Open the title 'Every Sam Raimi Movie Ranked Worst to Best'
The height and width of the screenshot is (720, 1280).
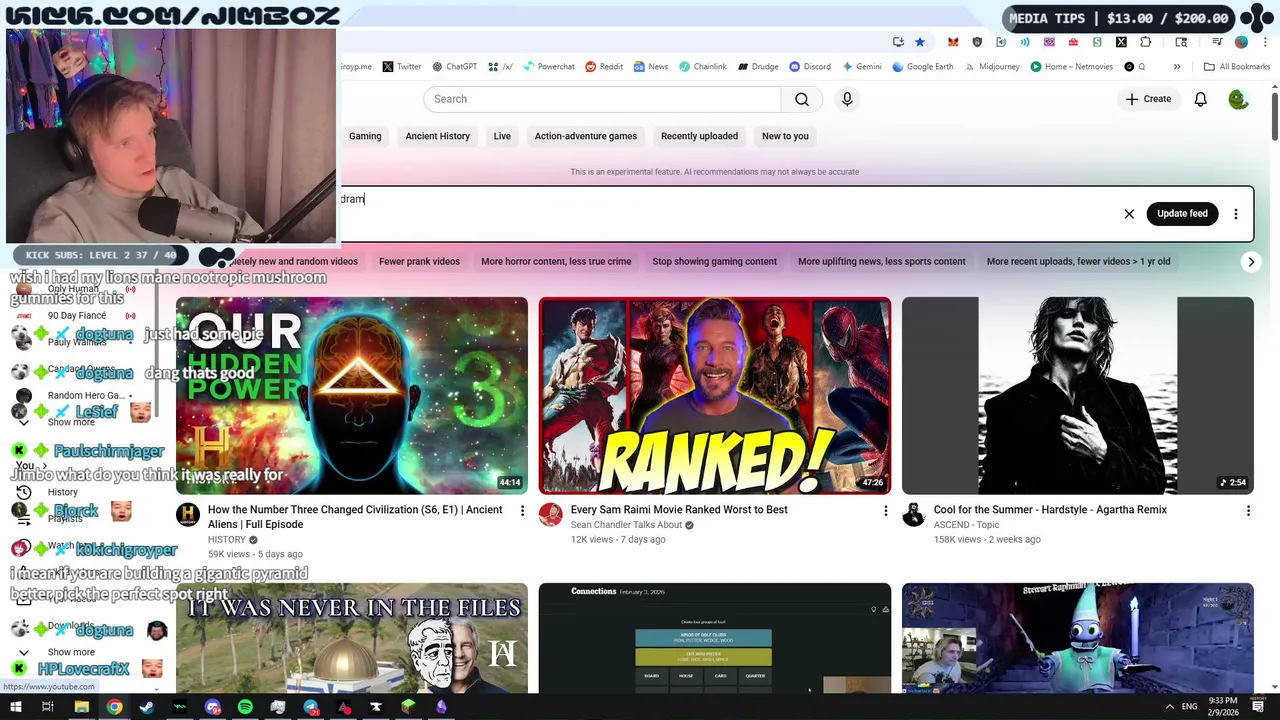[679, 510]
